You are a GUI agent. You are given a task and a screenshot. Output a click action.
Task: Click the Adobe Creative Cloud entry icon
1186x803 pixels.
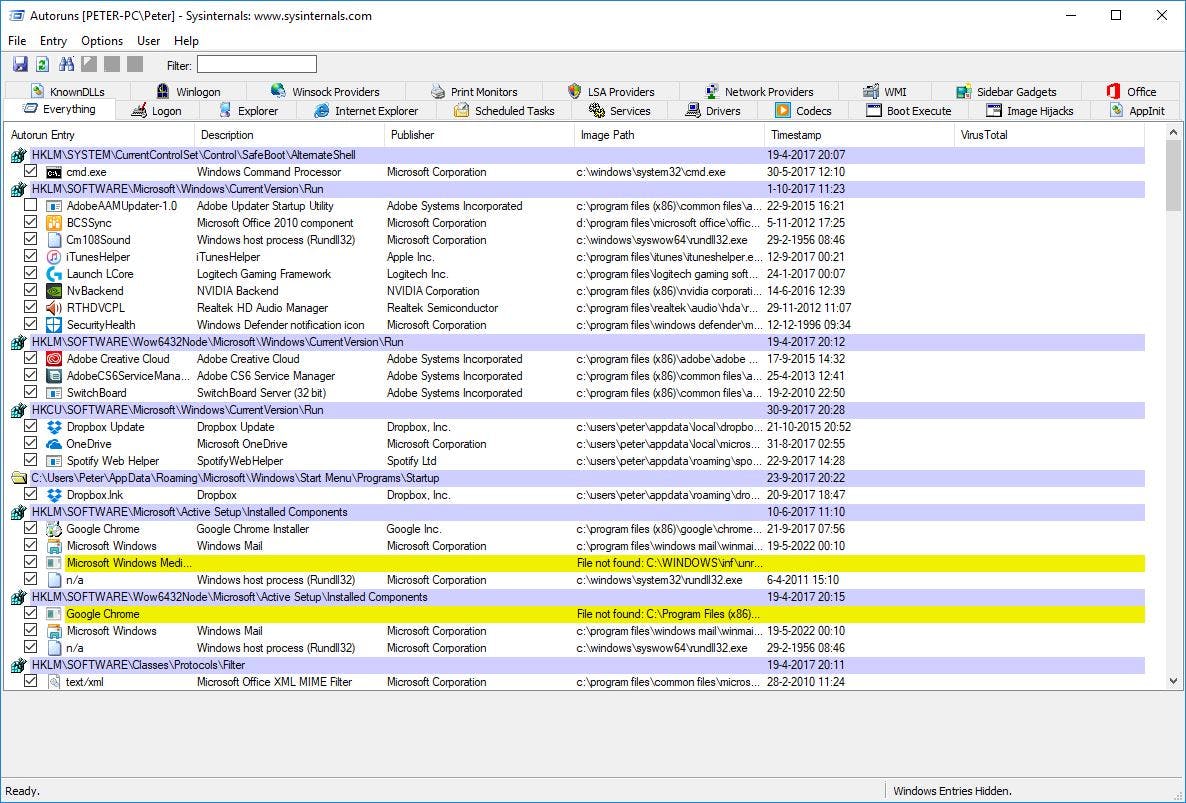tap(54, 359)
